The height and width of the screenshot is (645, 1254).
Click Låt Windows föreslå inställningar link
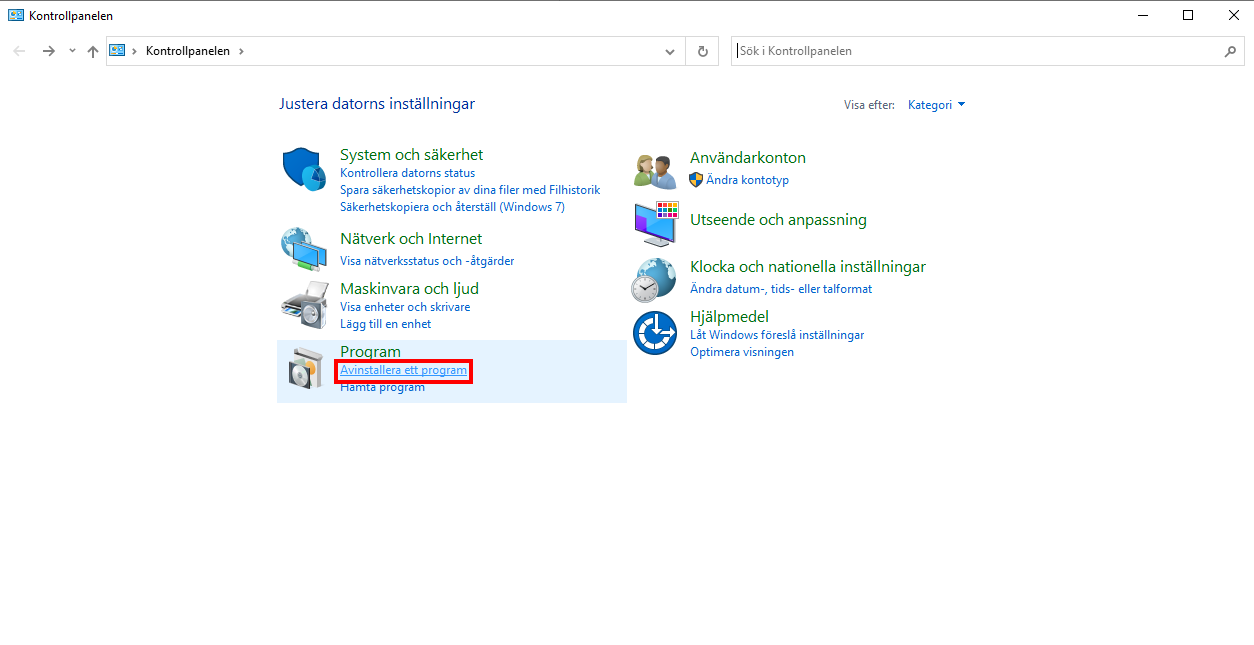[x=777, y=335]
